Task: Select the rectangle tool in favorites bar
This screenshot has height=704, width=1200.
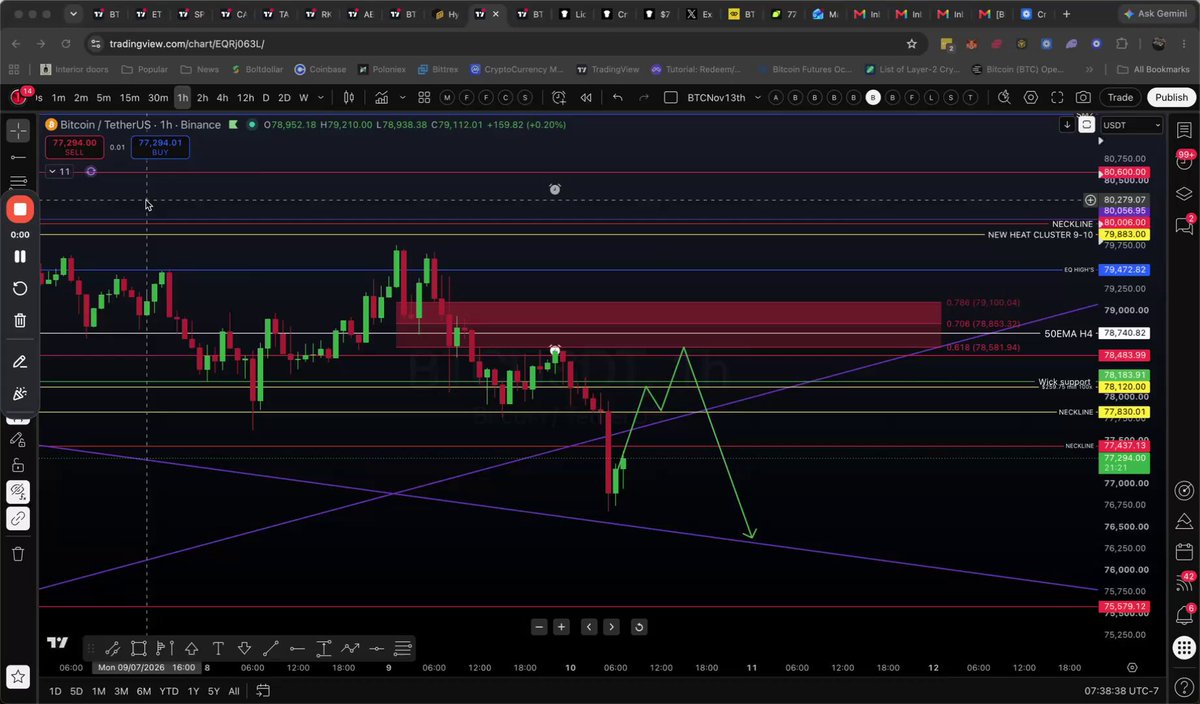Action: [138, 648]
